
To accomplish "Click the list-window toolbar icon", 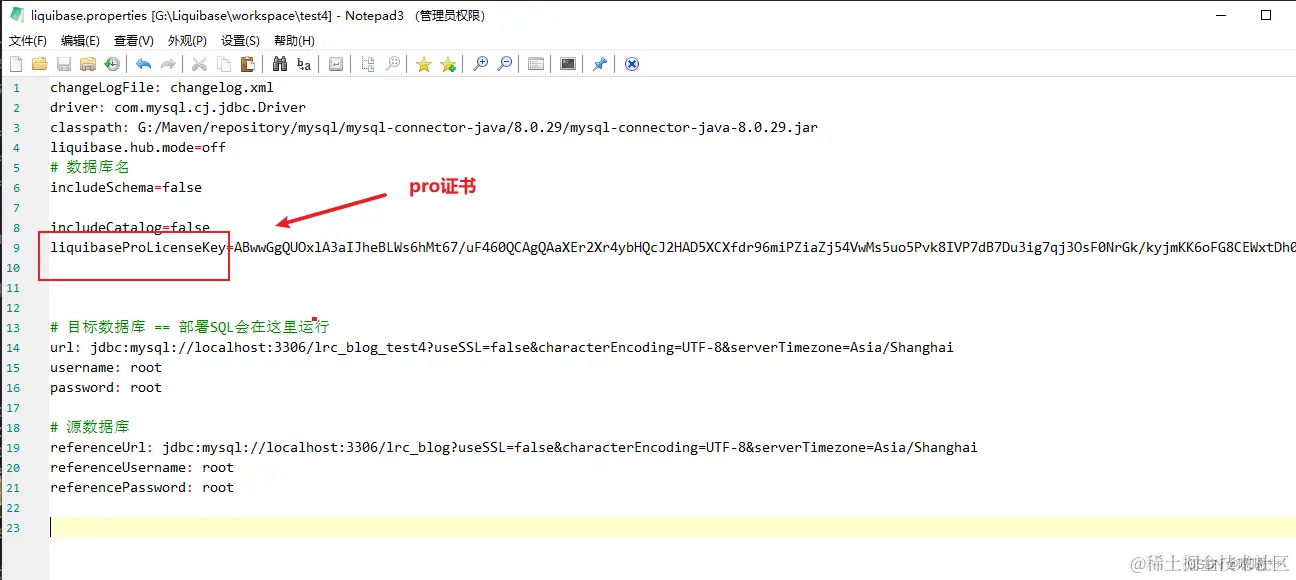I will tap(536, 64).
